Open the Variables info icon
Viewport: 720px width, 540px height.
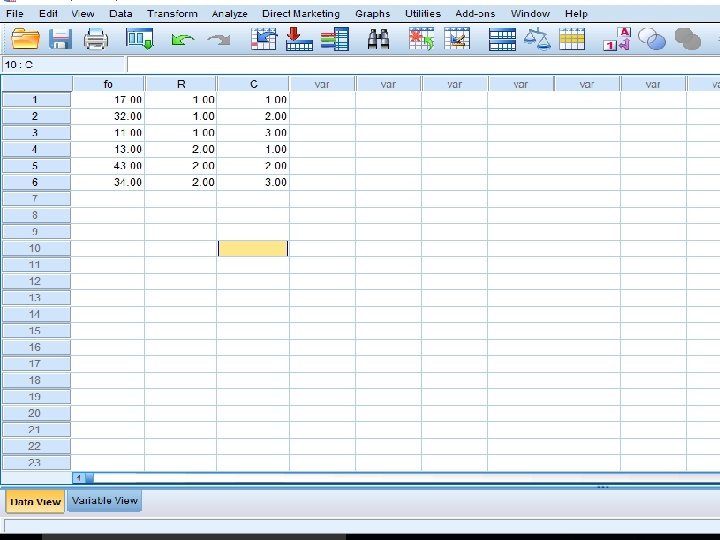(x=335, y=39)
